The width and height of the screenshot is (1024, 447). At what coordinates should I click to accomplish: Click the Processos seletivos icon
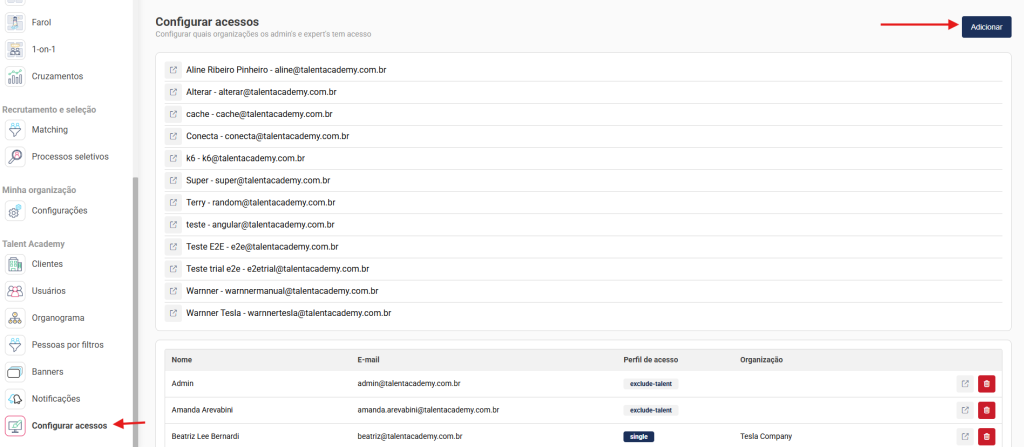(x=16, y=157)
